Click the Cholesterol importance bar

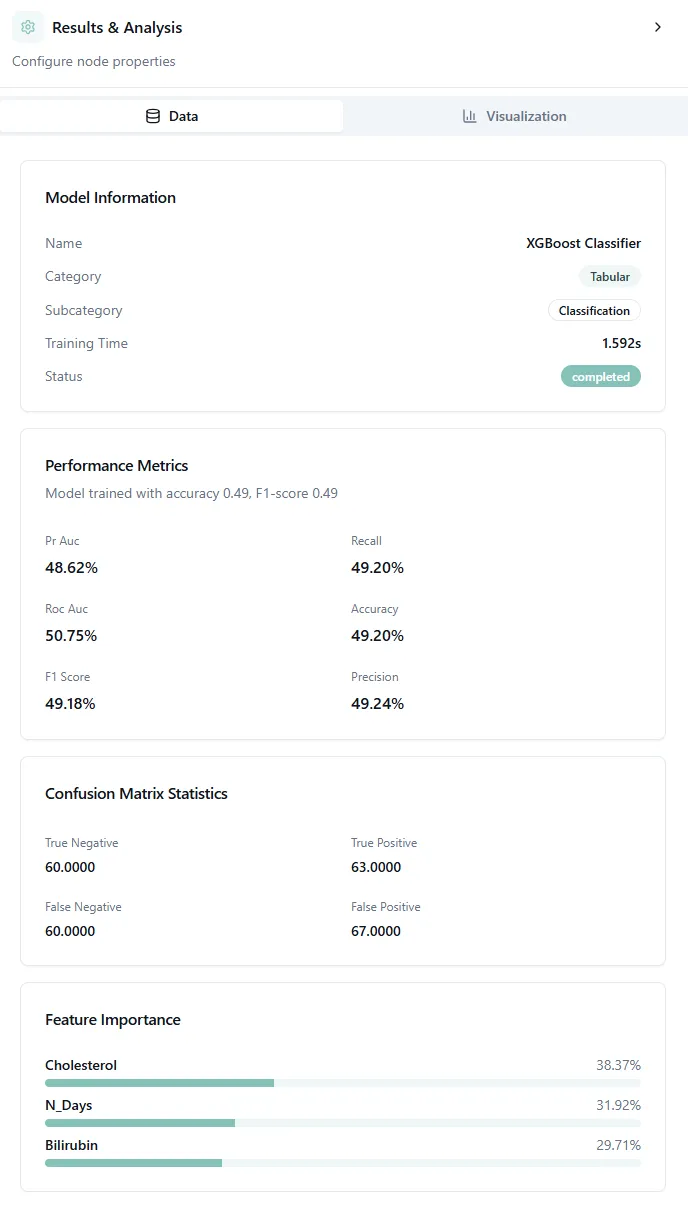pos(342,1083)
